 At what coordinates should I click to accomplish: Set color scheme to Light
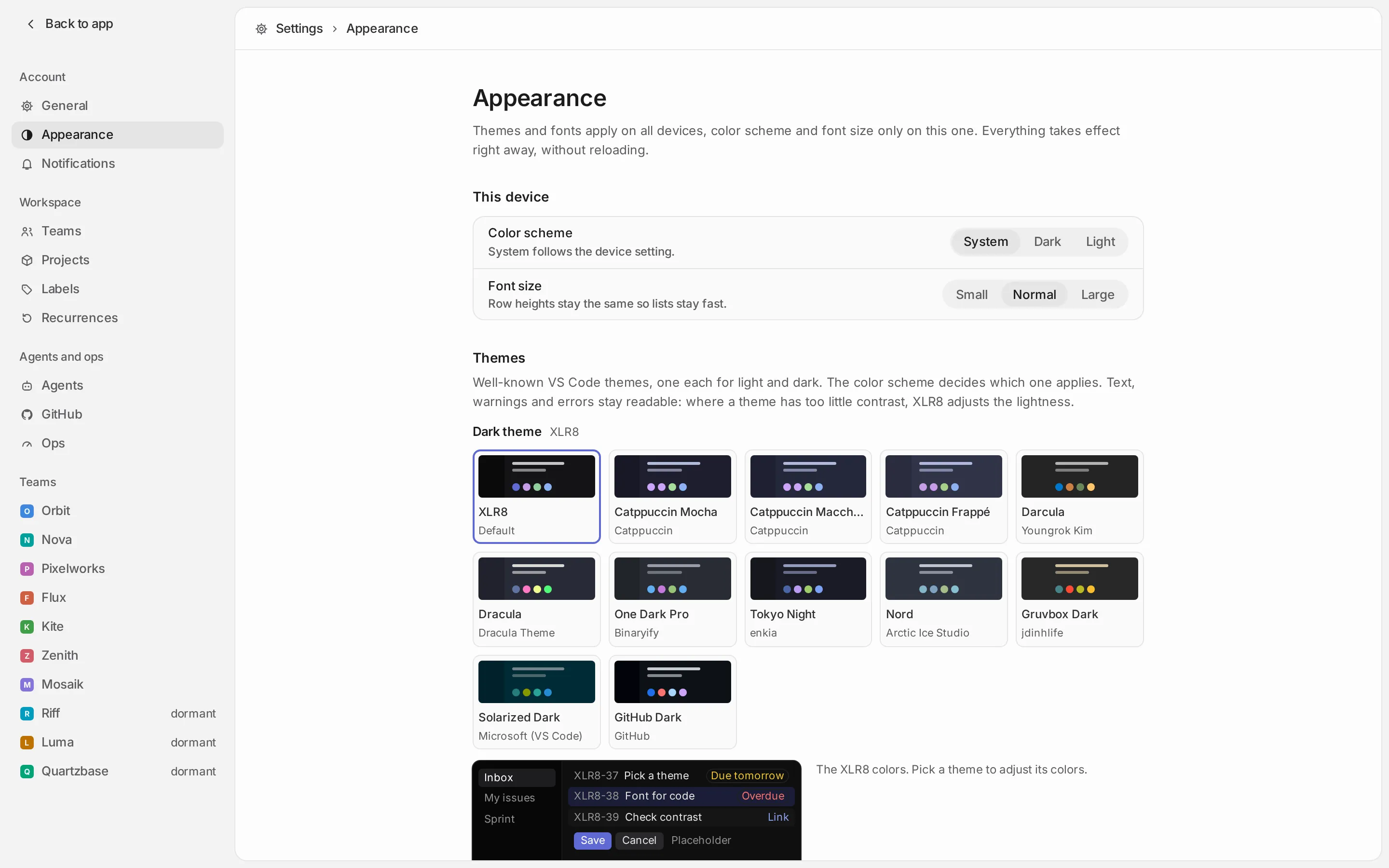[x=1100, y=242]
